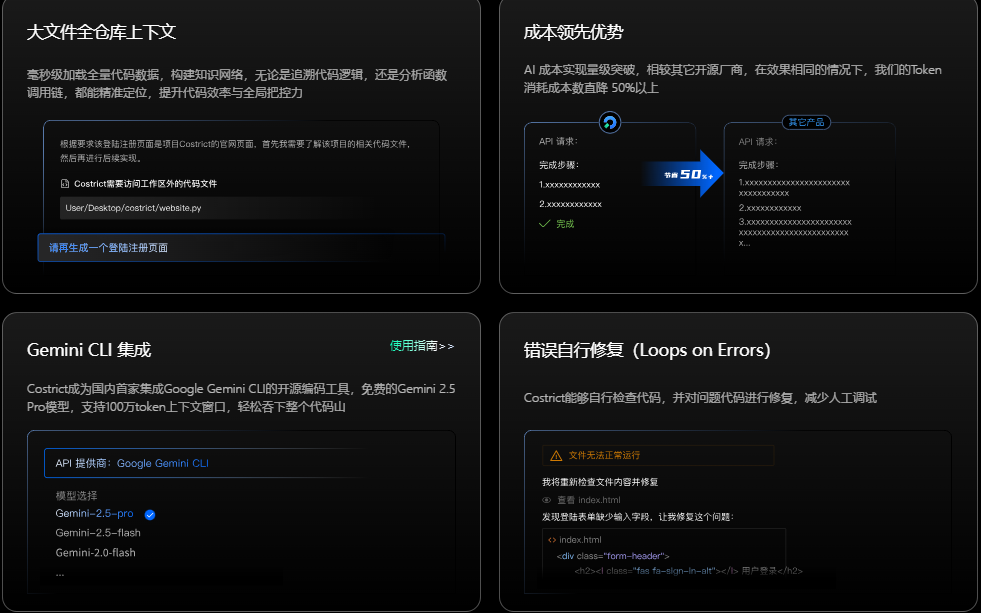
Task: Click the 大文件全仓库上下文 heading
Action: pos(101,33)
